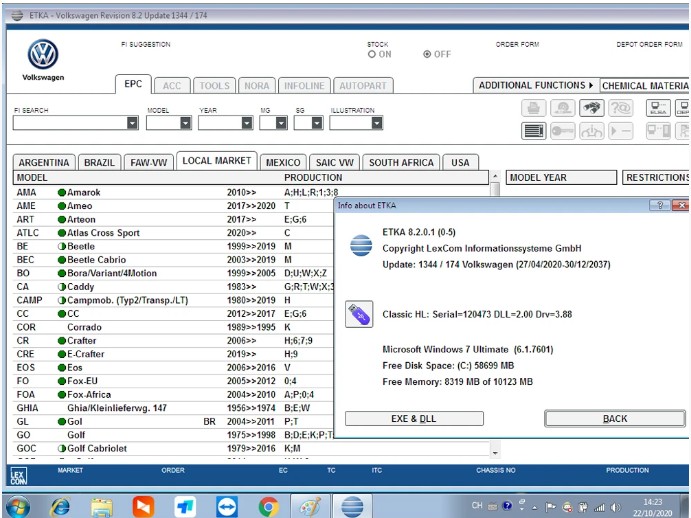Image resolution: width=691 pixels, height=518 pixels.
Task: Select the USA market tab
Action: [460, 163]
